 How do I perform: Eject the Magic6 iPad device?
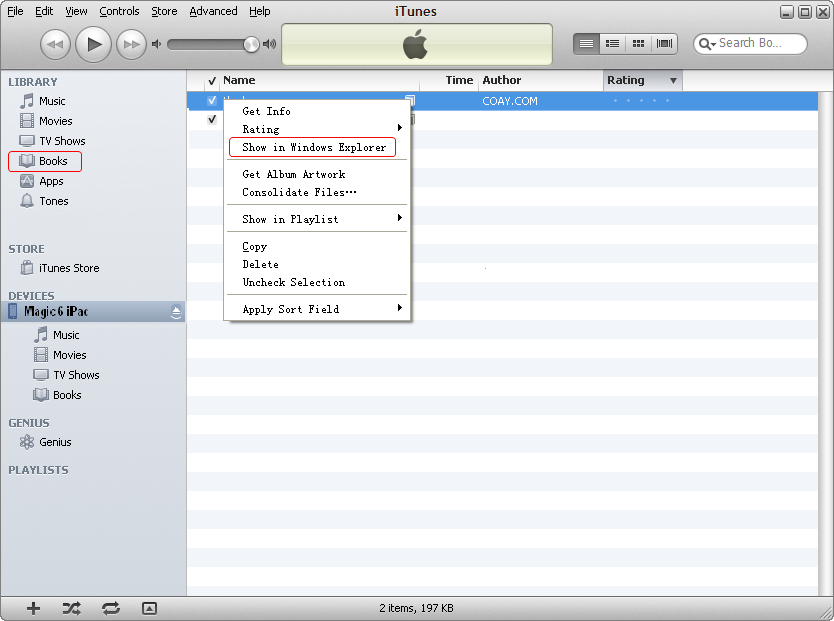point(176,312)
